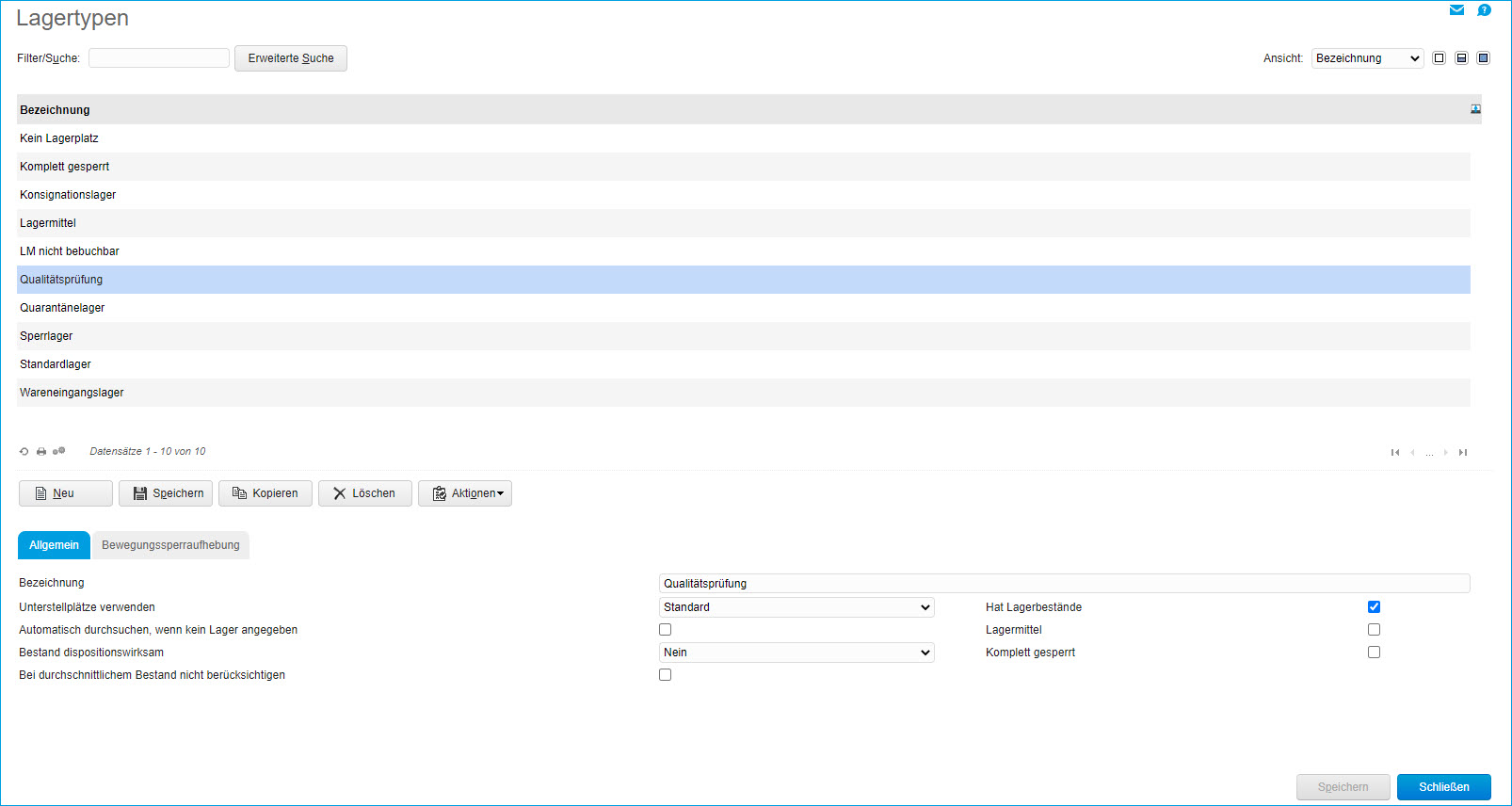Switch to split view layout icon

pos(1461,58)
